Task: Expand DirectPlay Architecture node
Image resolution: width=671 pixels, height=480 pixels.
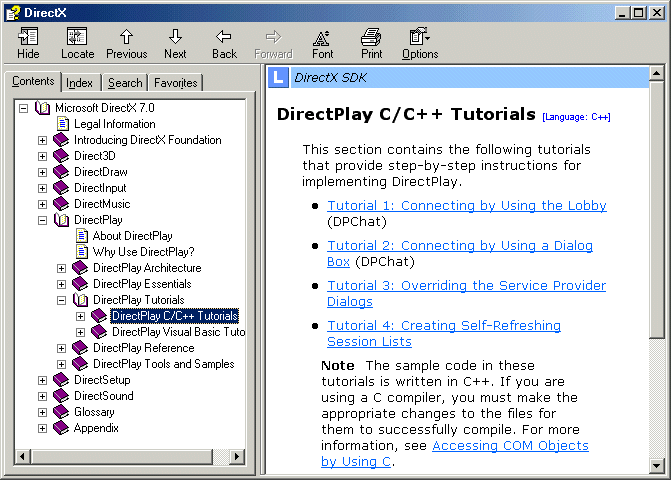Action: click(62, 268)
